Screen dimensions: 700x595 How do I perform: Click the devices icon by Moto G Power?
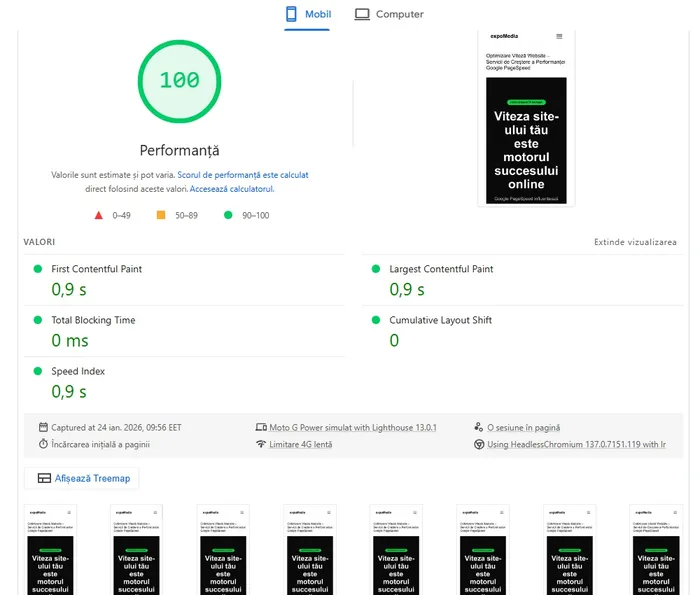click(261, 427)
